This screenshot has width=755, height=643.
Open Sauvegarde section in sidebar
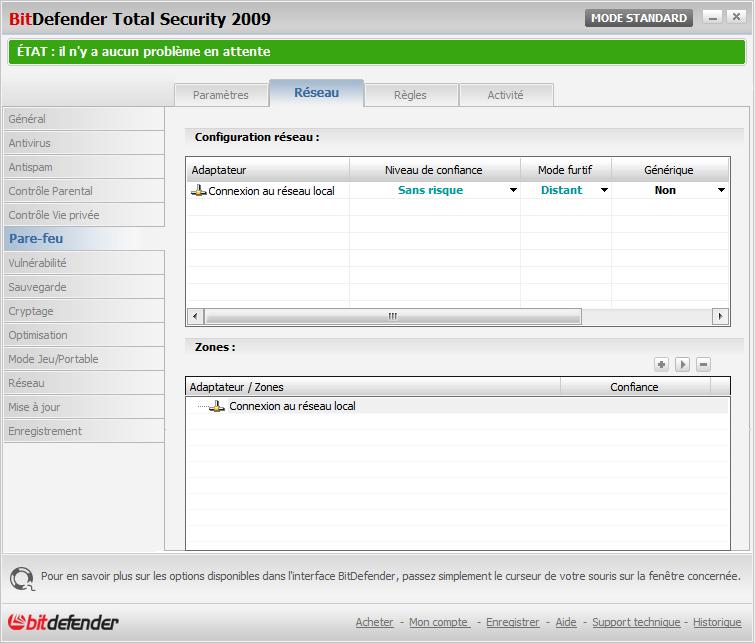[84, 287]
